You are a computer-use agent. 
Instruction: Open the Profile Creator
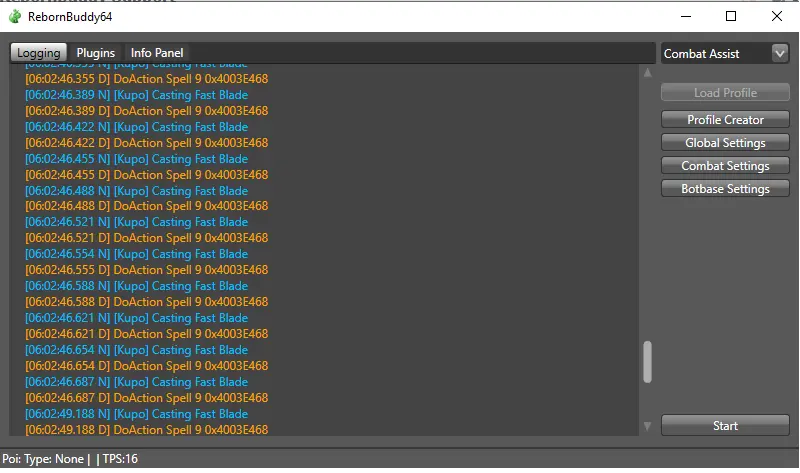725,119
